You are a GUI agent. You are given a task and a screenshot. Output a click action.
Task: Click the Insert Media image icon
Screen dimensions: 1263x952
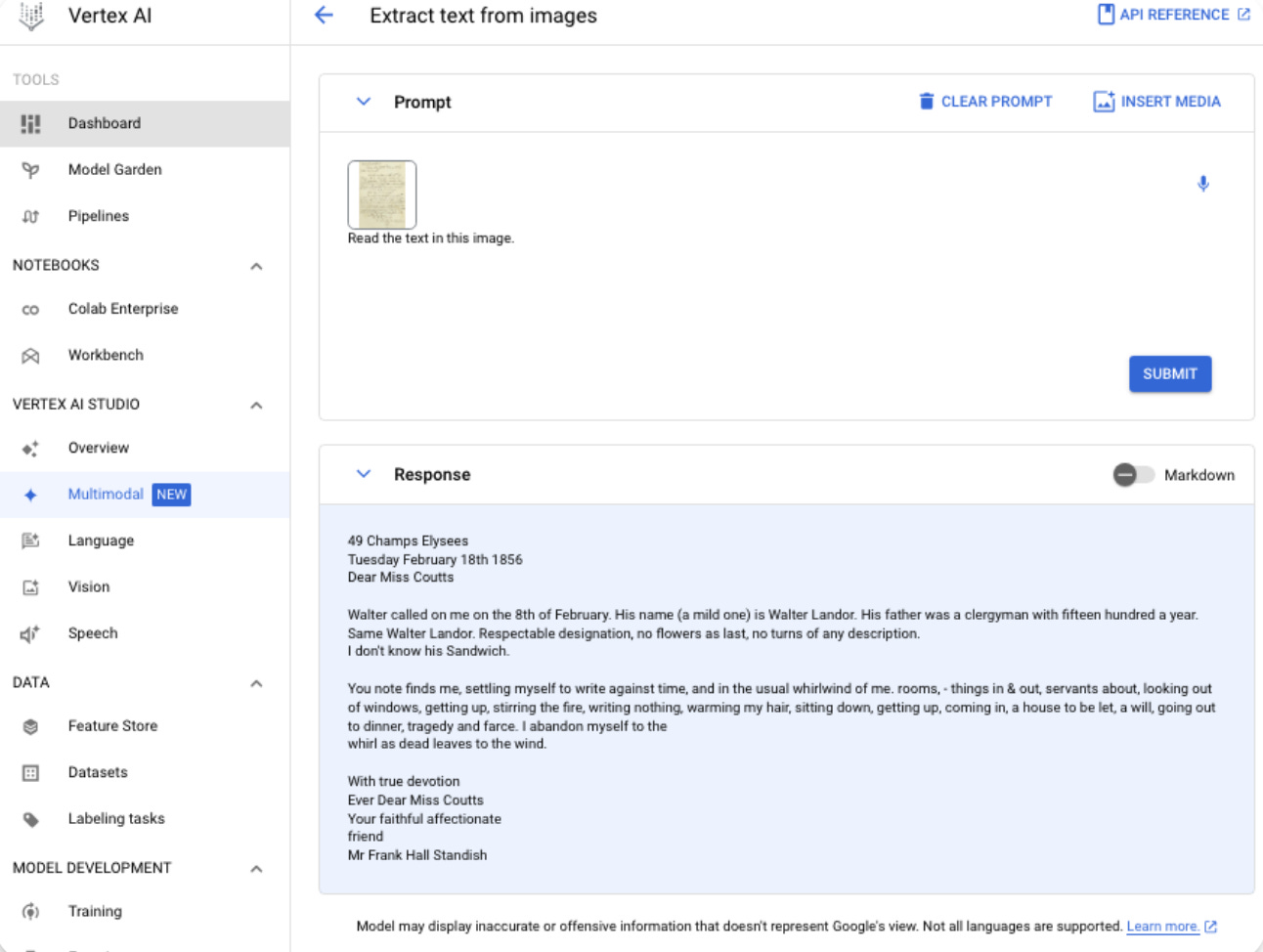pos(1104,101)
